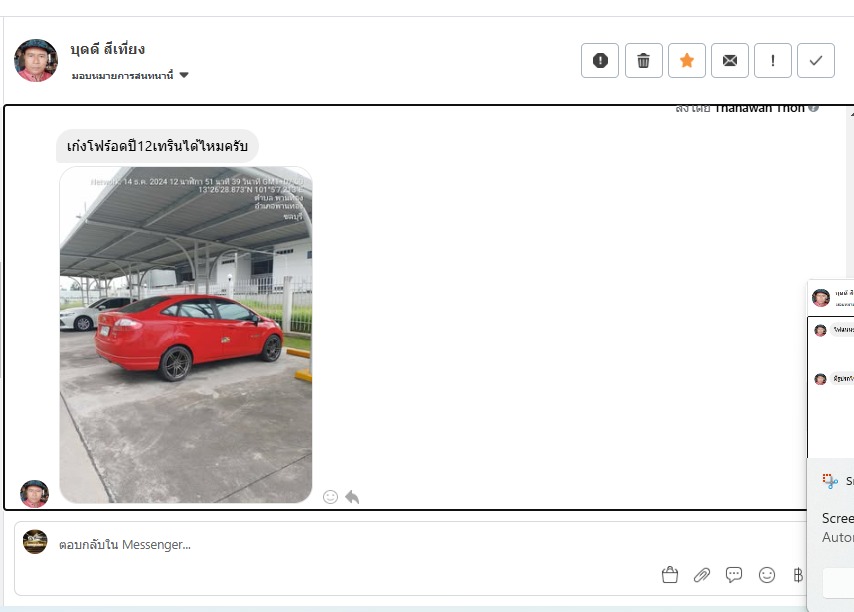Open saved replies speech bubble icon
The width and height of the screenshot is (854, 612).
734,575
